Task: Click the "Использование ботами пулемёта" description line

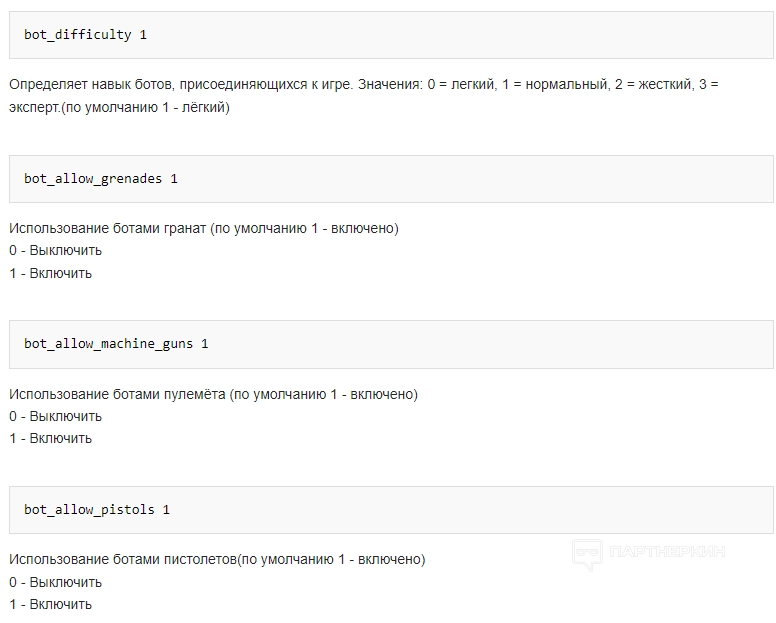Action: (213, 394)
